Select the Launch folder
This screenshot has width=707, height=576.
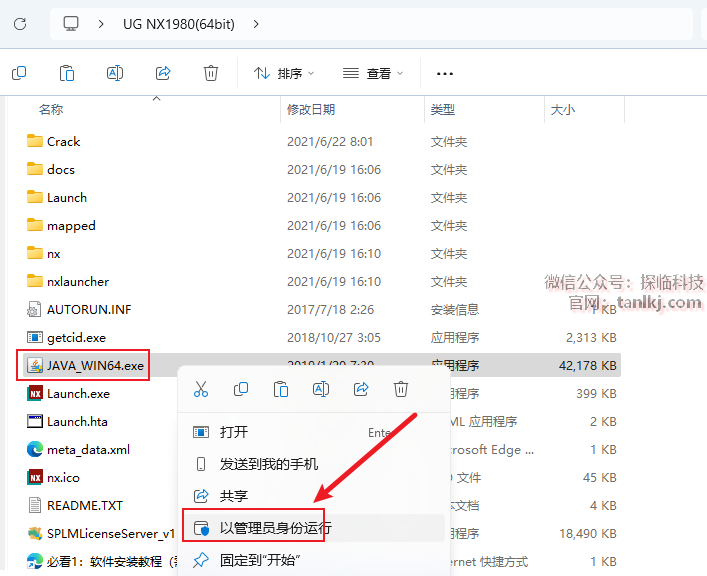(56, 198)
